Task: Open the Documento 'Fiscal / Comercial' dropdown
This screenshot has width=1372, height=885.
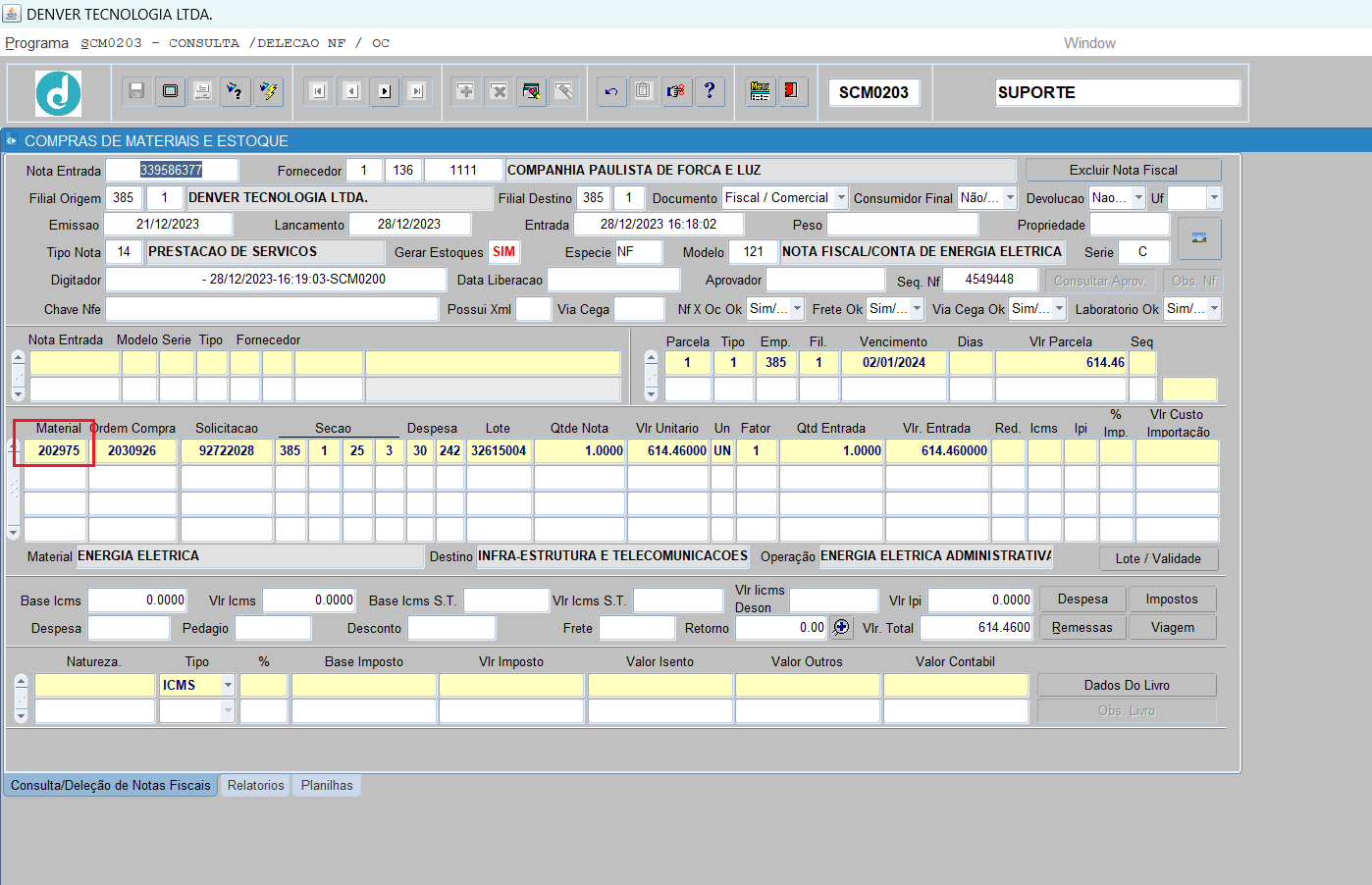Action: coord(841,198)
